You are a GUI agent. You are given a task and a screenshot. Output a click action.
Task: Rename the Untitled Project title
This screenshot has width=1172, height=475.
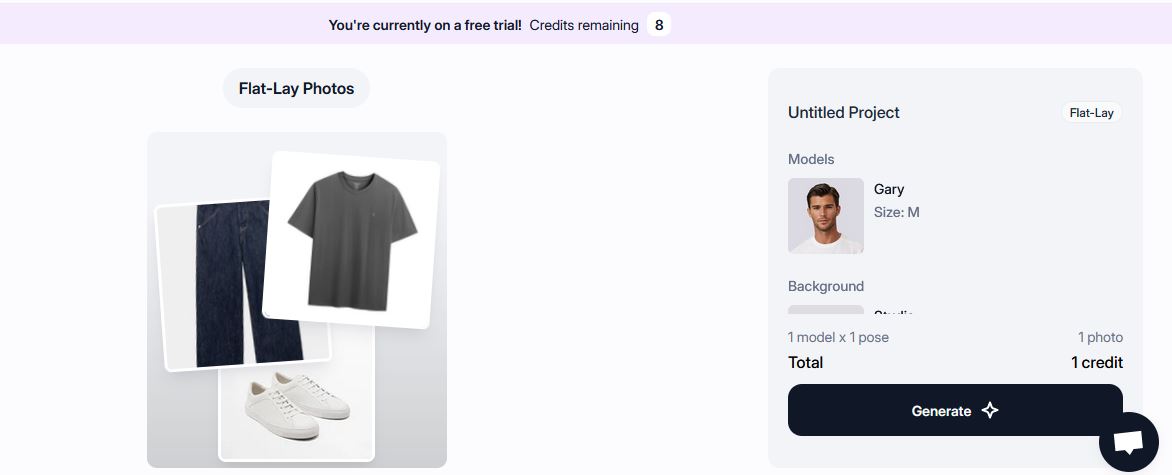tap(843, 113)
